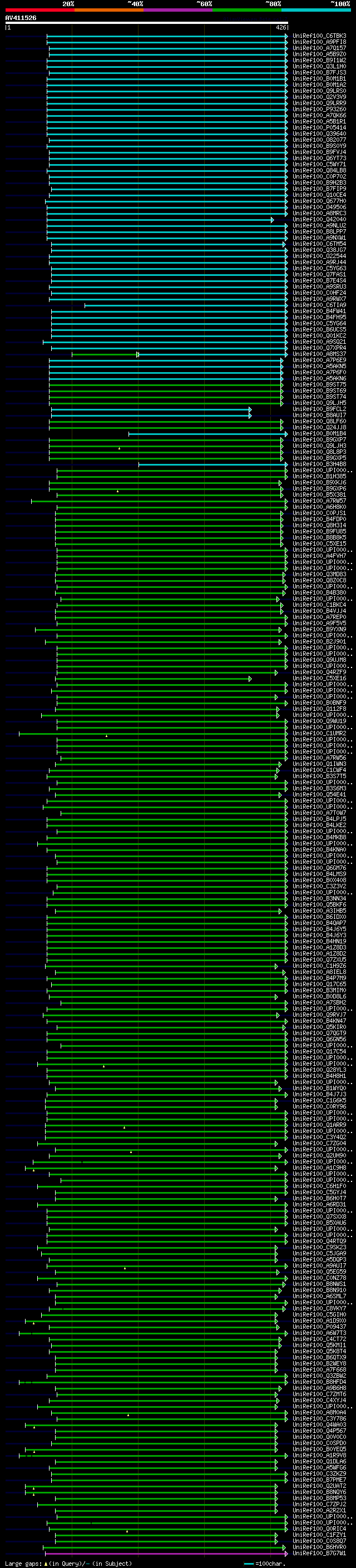The height and width of the screenshot is (1568, 356).
Task: Click hit label UniRef100_P93260
Action: pyautogui.click(x=319, y=109)
